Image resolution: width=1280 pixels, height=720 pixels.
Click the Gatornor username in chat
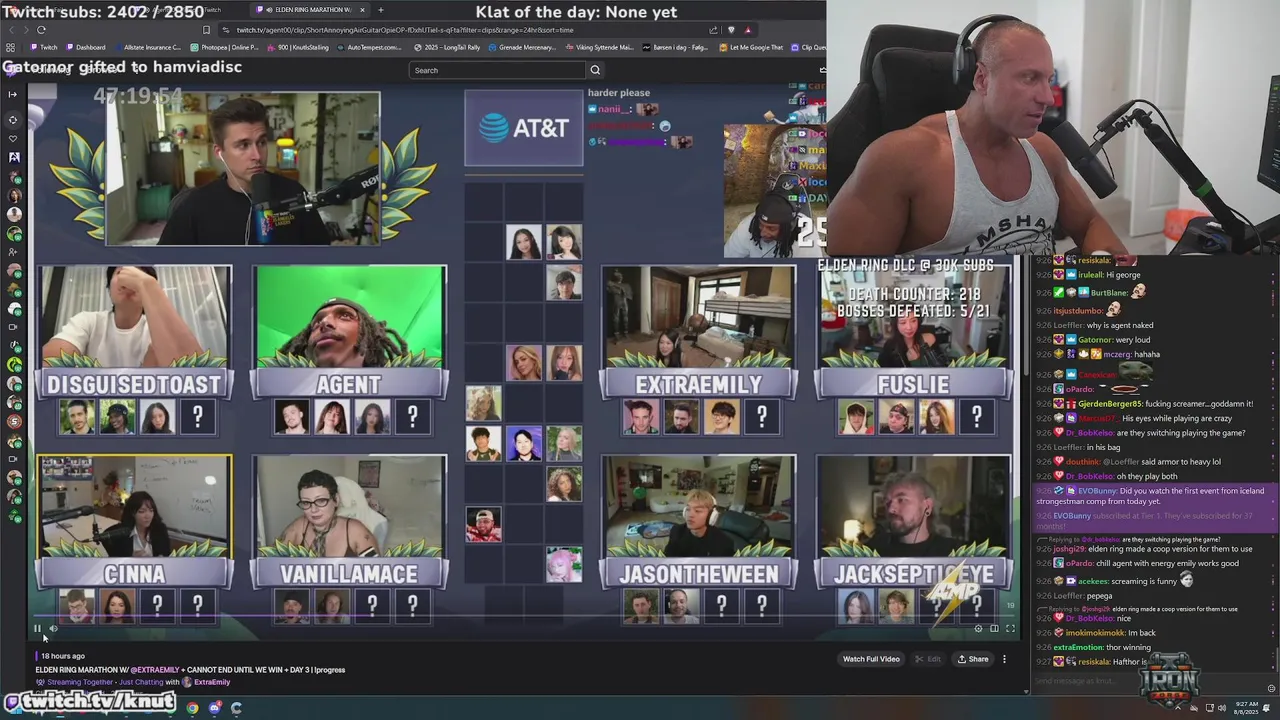coord(1097,340)
